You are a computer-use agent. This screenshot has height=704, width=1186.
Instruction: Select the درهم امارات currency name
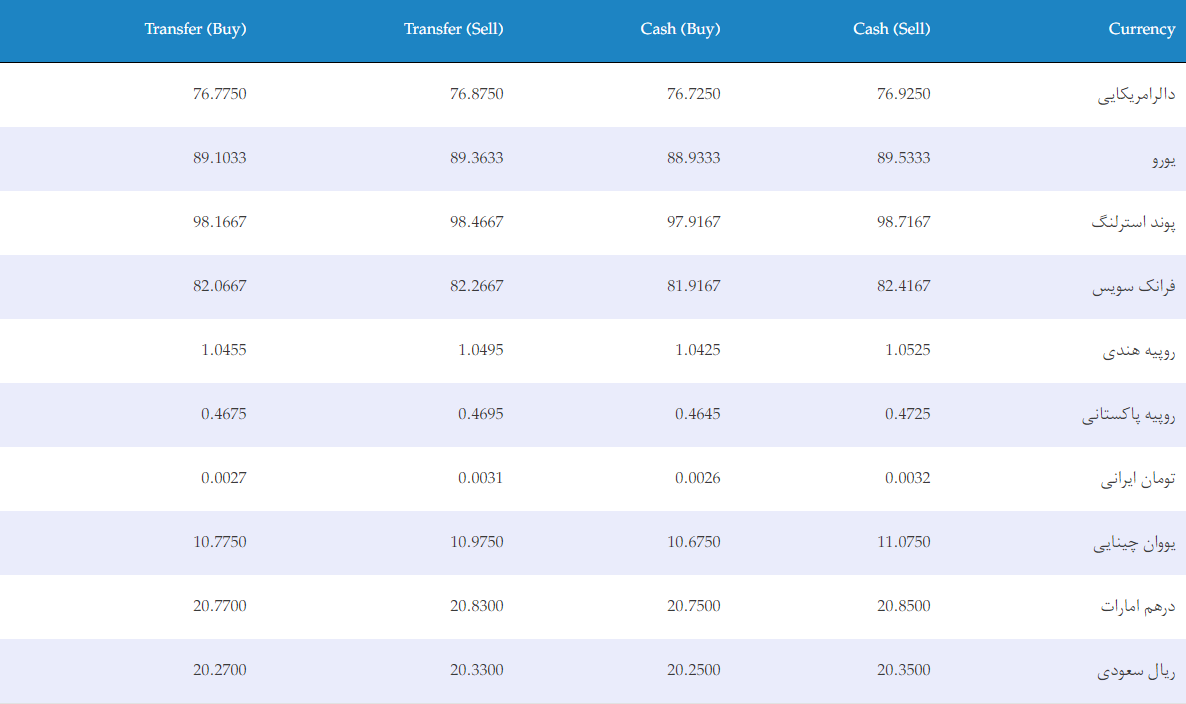(x=1138, y=606)
